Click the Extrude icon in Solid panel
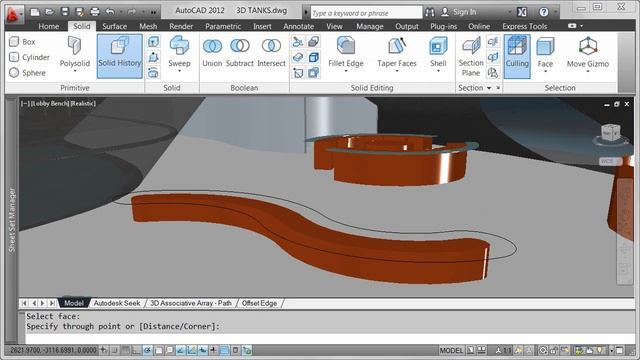The width and height of the screenshot is (640, 360). pyautogui.click(x=153, y=42)
